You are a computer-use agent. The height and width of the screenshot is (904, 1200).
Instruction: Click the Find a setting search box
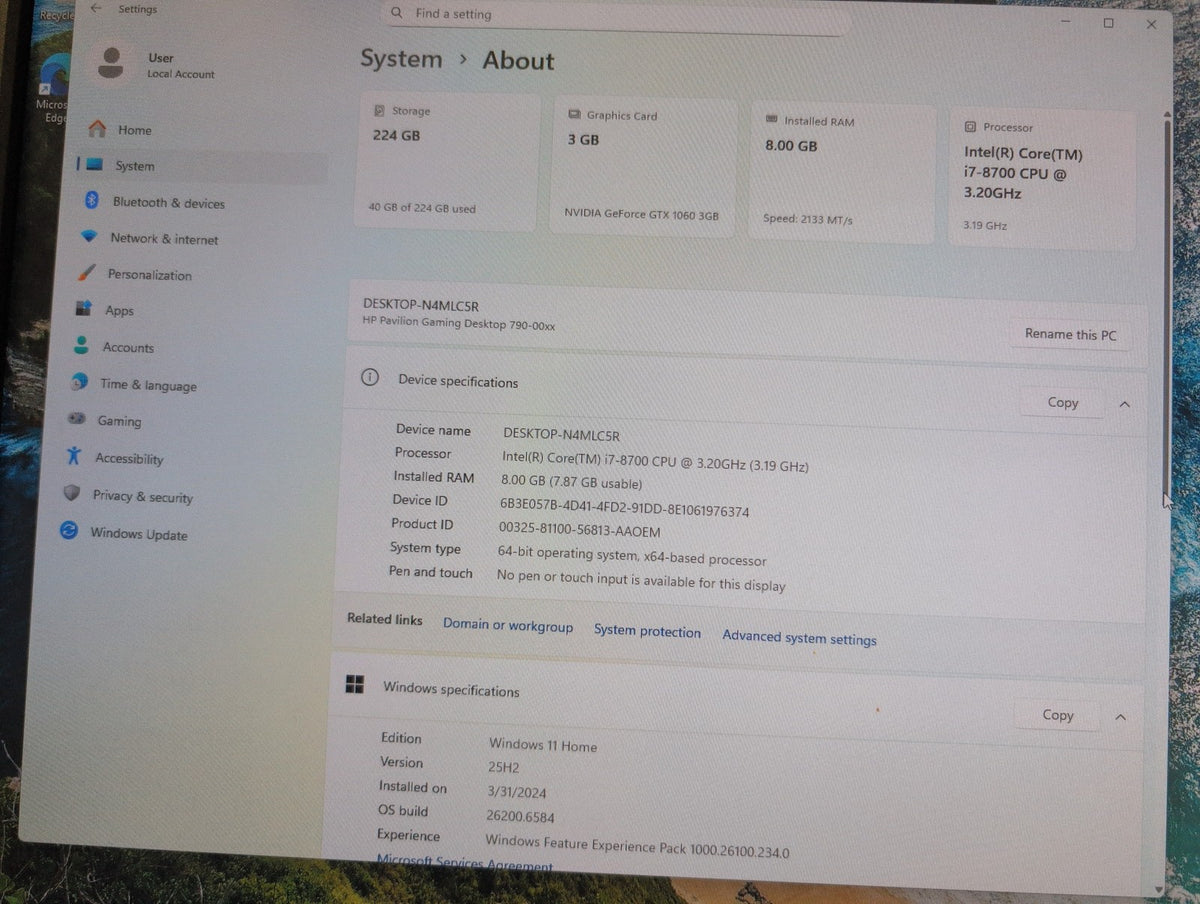(615, 15)
